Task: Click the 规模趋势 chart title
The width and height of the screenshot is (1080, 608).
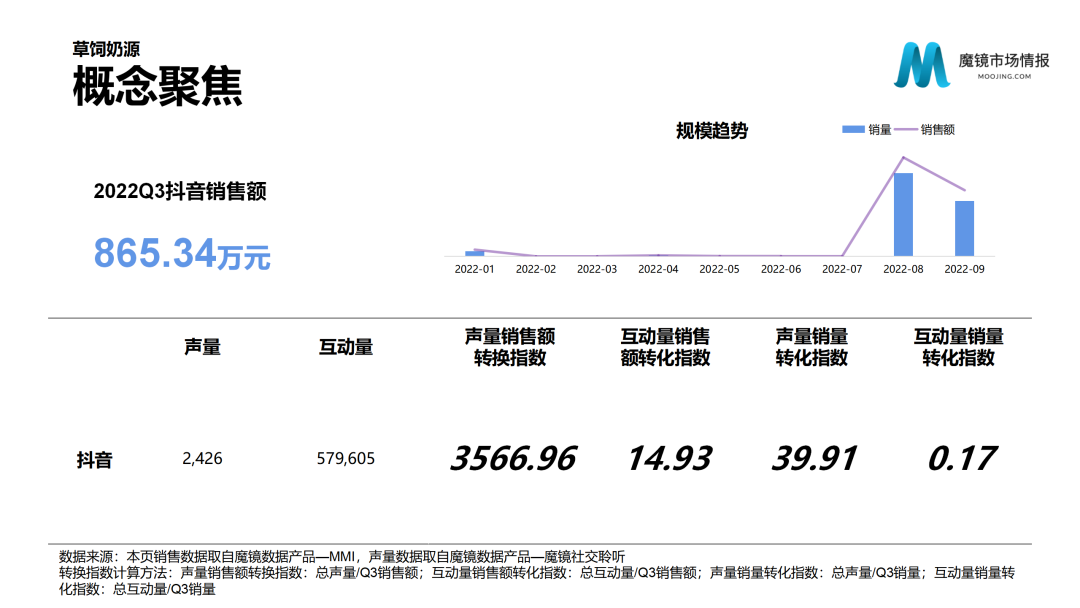Action: [712, 130]
